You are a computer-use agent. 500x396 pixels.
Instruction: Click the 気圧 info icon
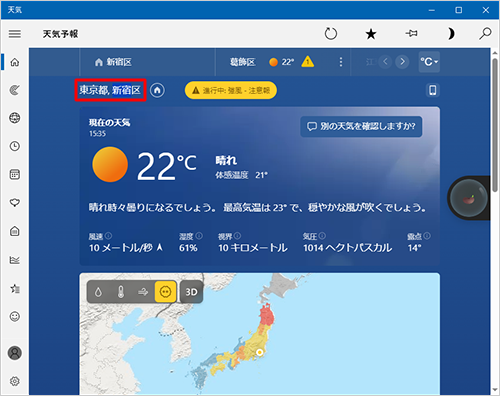[x=322, y=236]
